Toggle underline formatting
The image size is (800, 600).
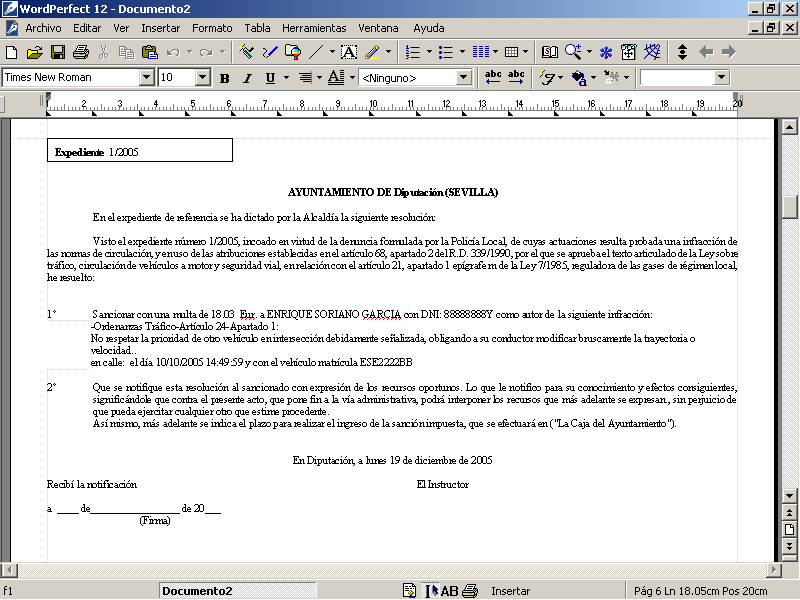click(269, 77)
